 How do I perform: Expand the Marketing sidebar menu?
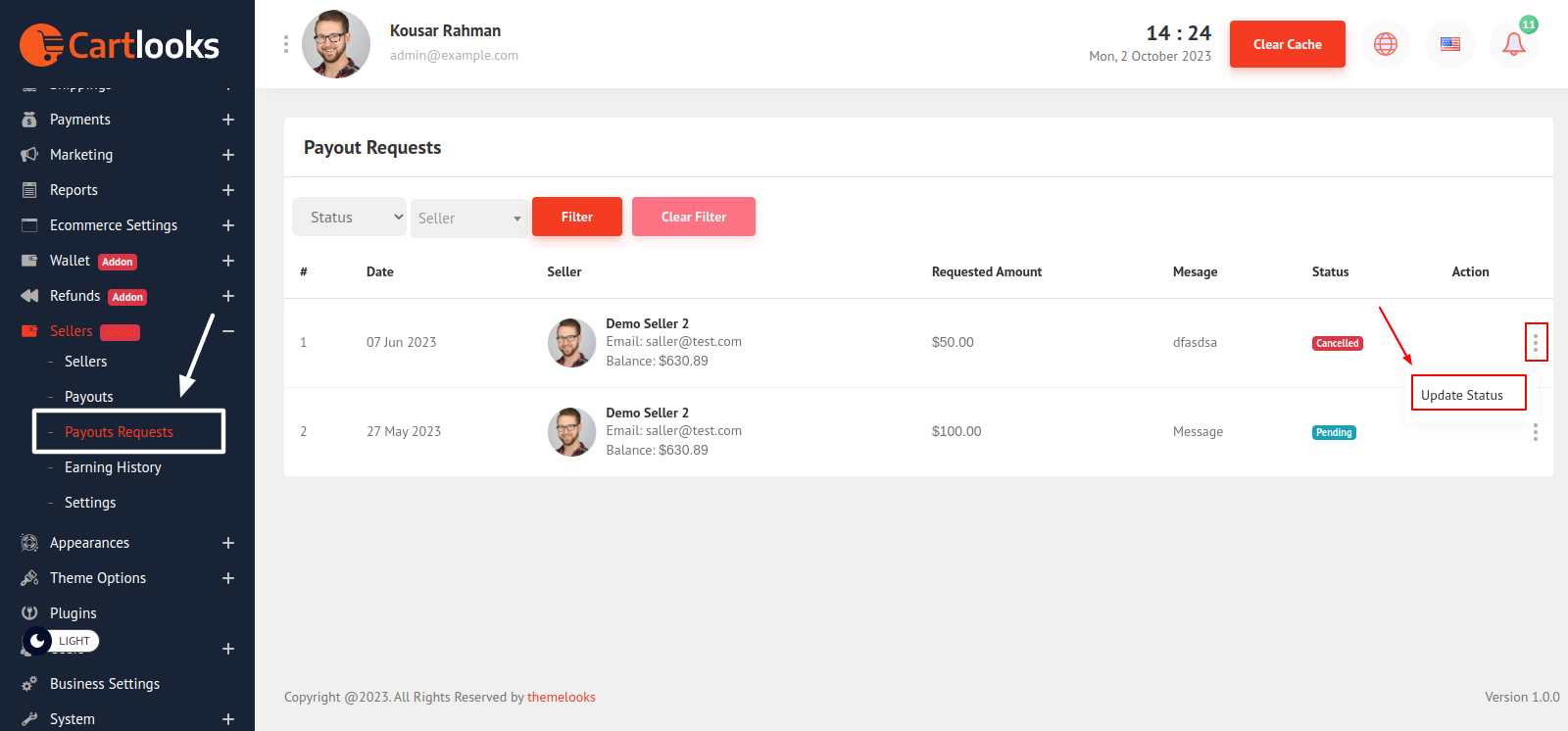(227, 155)
